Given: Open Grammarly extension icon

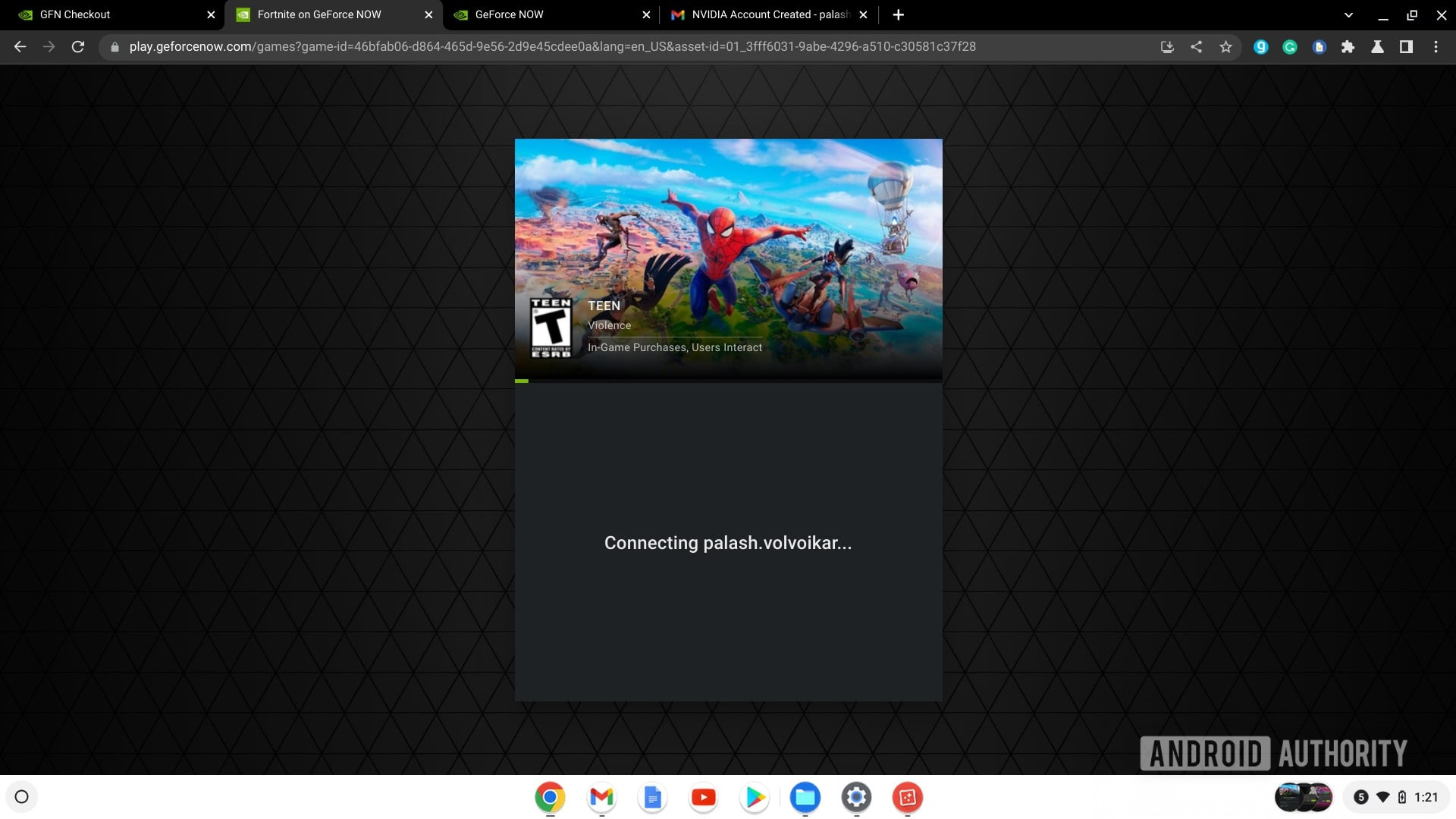Looking at the screenshot, I should pyautogui.click(x=1289, y=47).
